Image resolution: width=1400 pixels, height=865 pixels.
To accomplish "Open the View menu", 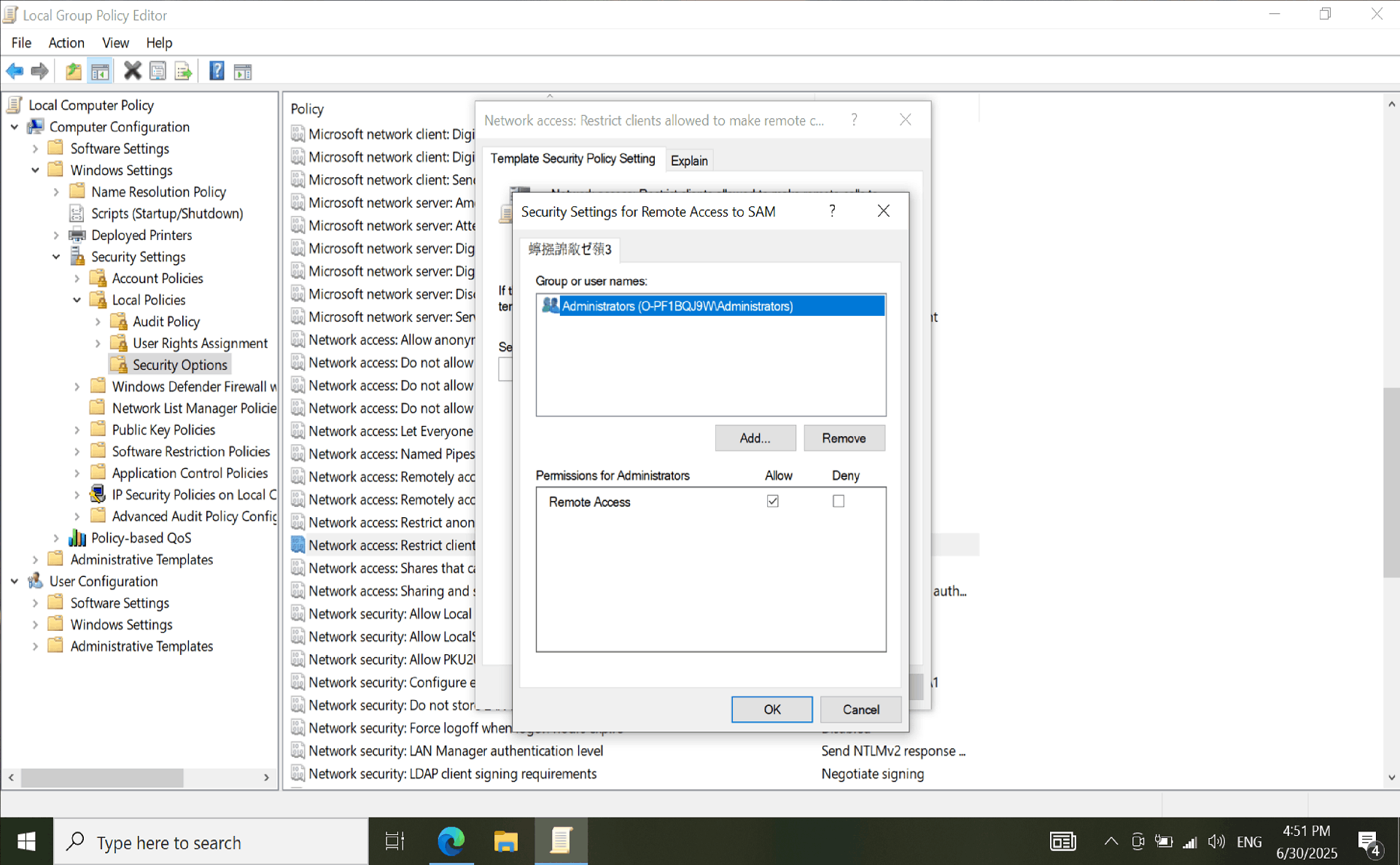I will [115, 42].
